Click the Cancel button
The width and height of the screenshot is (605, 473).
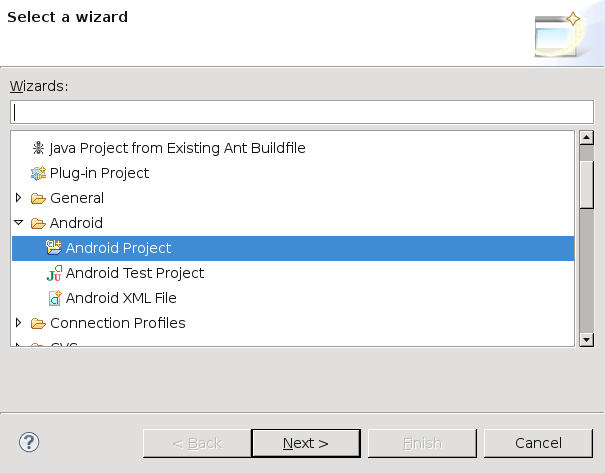[538, 443]
